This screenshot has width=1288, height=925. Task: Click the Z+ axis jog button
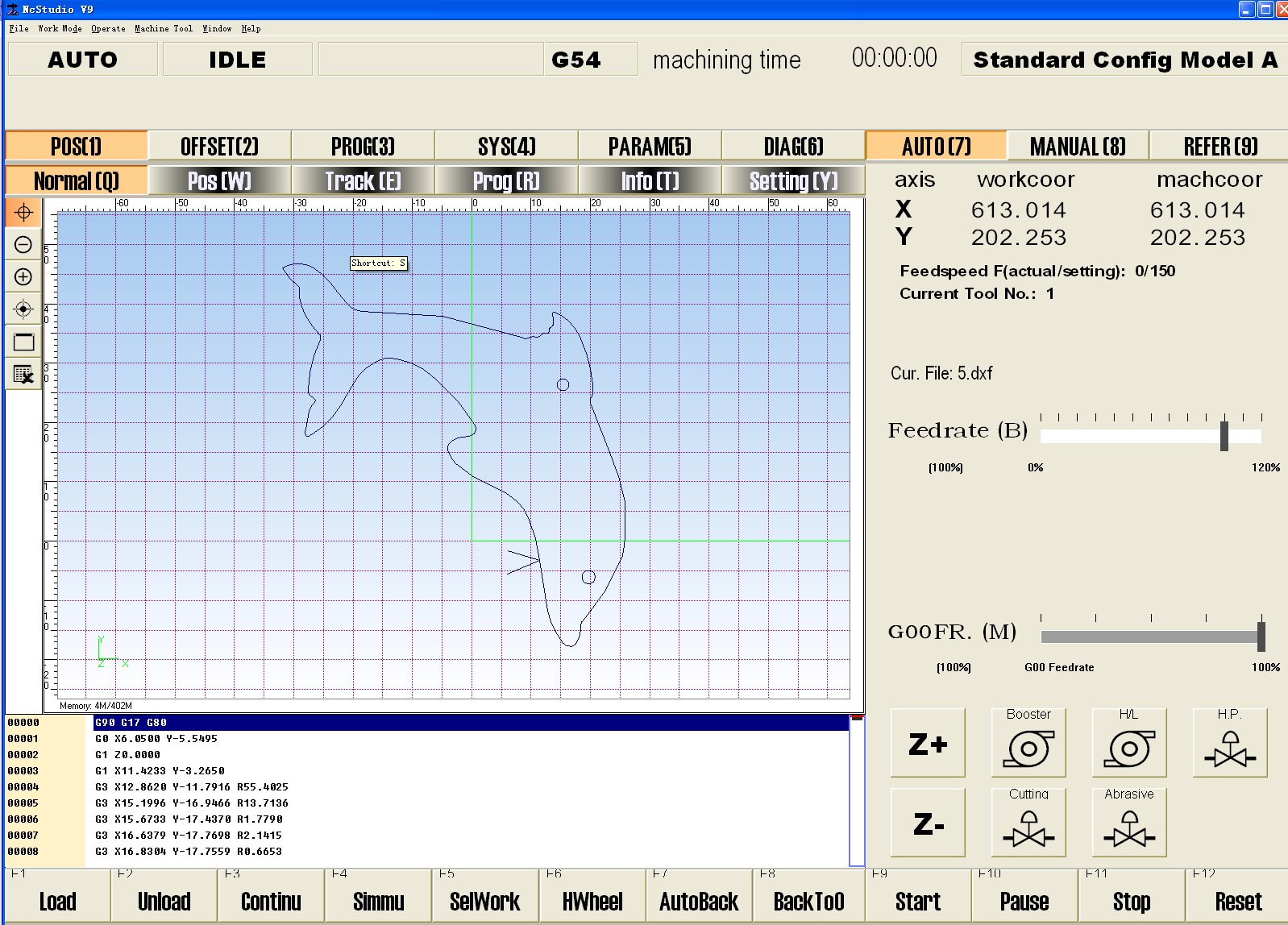pos(927,744)
